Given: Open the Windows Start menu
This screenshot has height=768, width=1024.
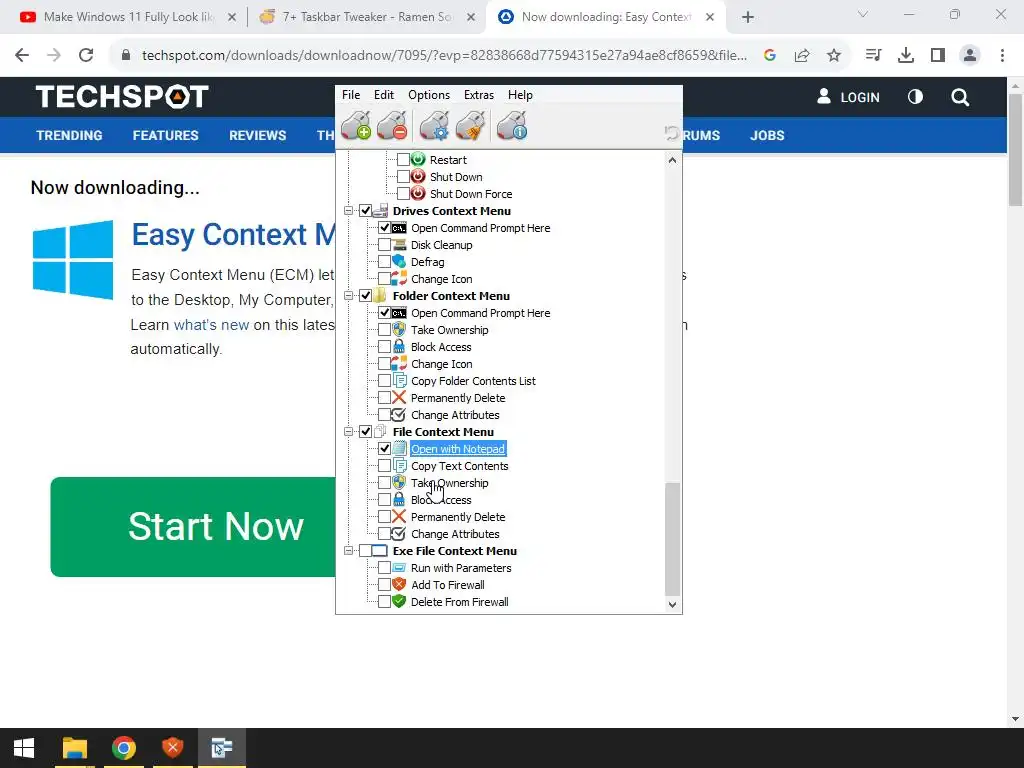Looking at the screenshot, I should [x=24, y=748].
